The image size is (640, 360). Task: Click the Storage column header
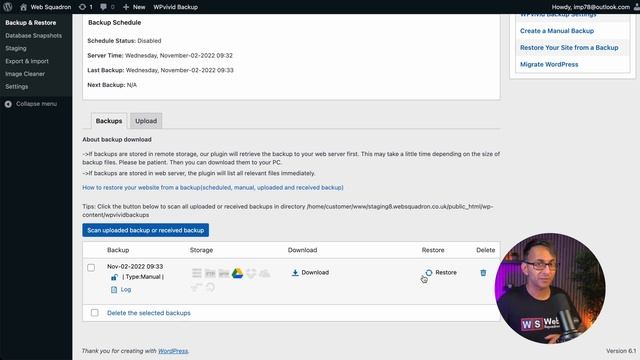pos(201,250)
